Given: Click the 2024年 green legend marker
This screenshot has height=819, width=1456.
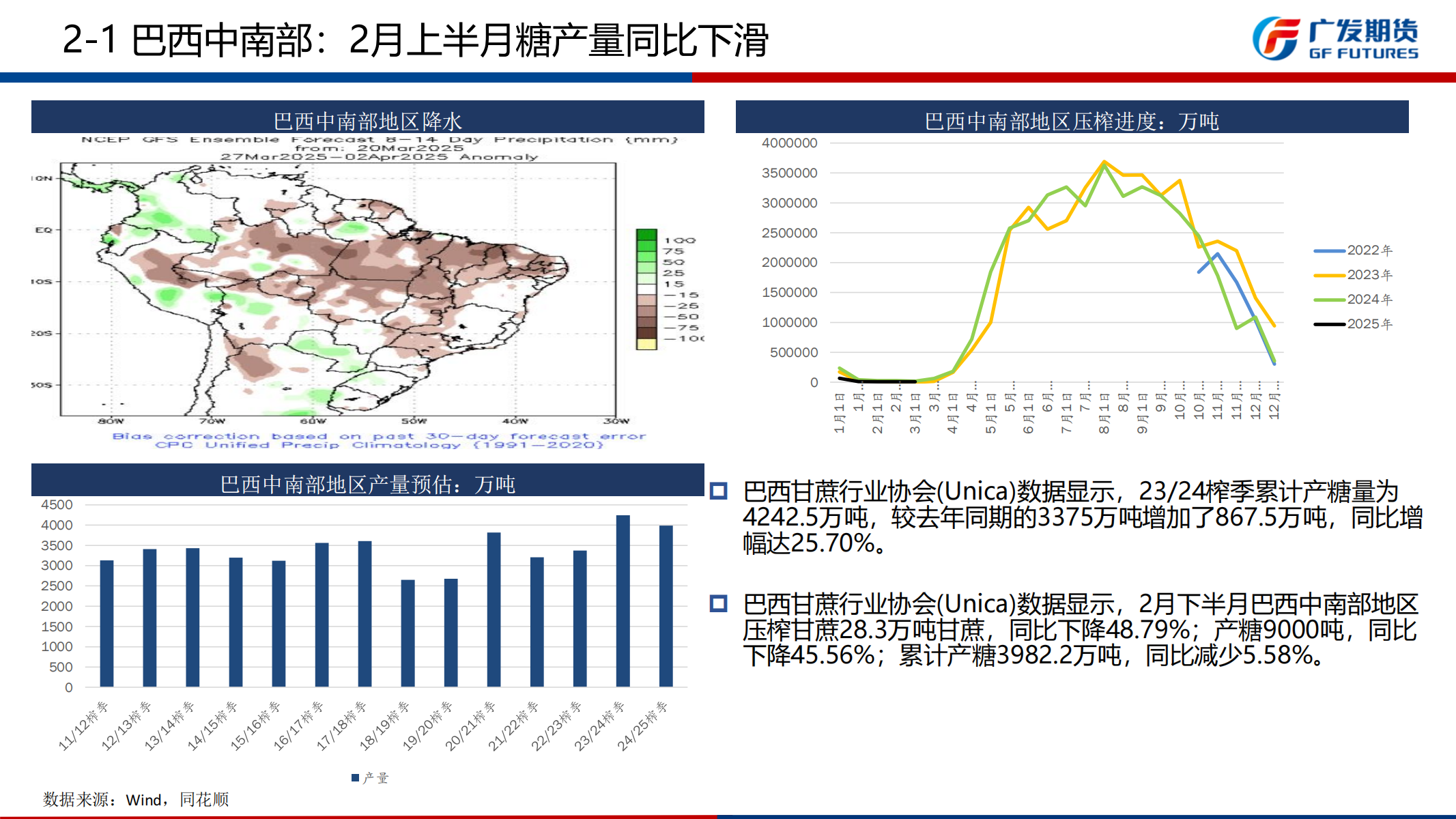Looking at the screenshot, I should coord(1328,300).
